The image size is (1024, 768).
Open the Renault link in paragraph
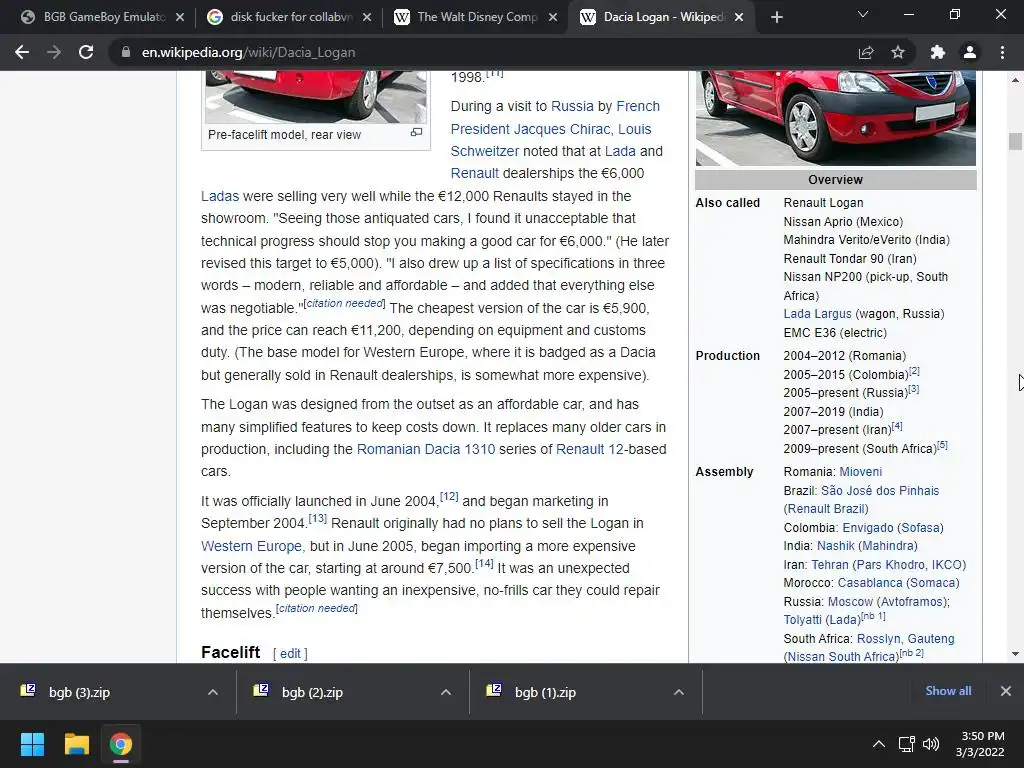point(474,174)
